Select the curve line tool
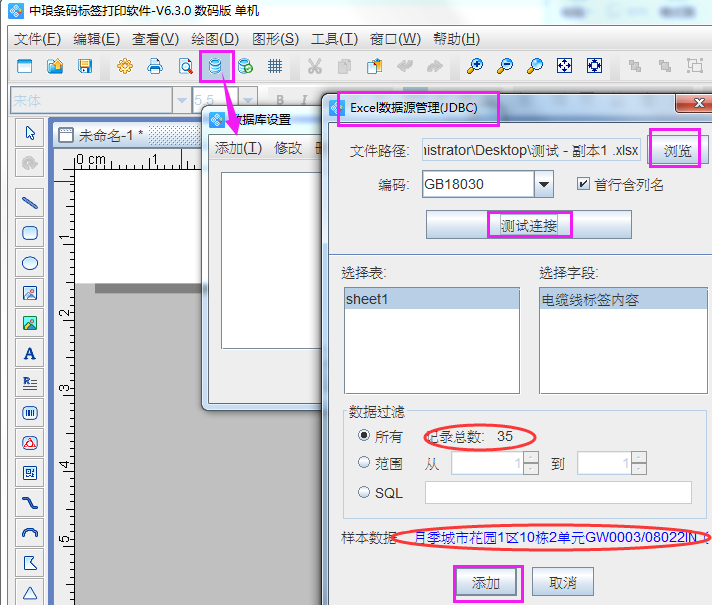Viewport: 712px width, 605px height. [x=30, y=503]
